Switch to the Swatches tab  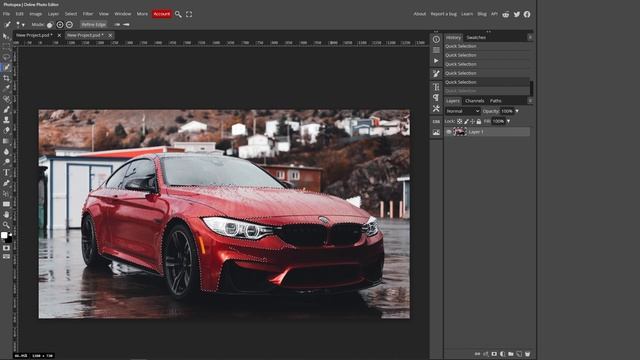476,38
